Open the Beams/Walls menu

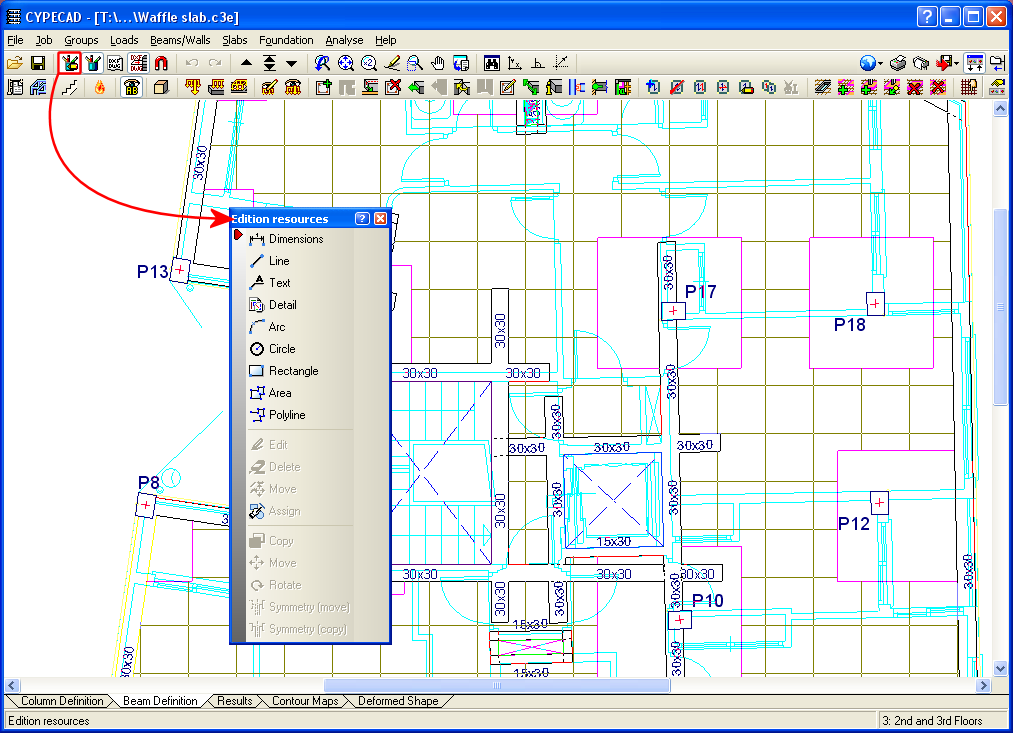tap(180, 40)
